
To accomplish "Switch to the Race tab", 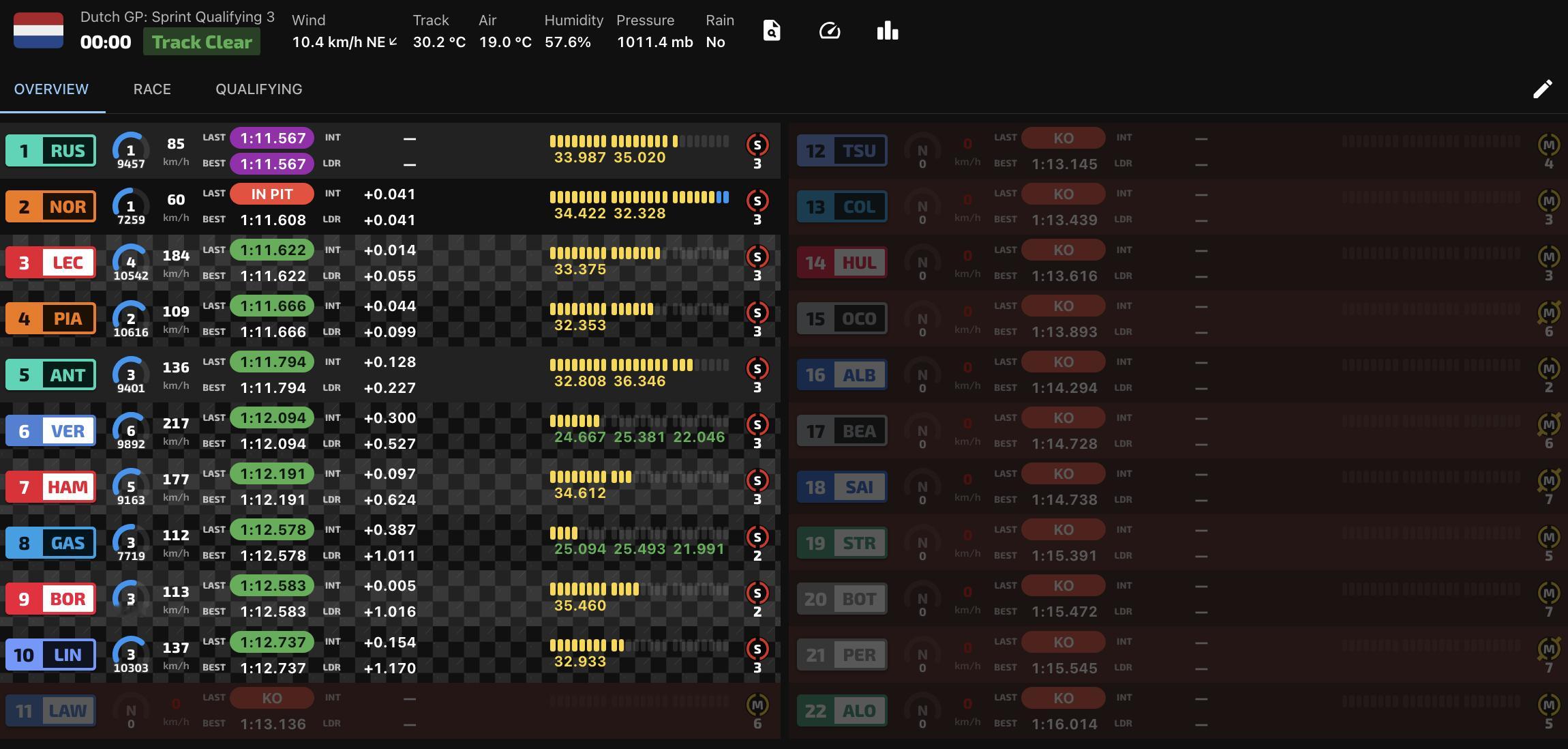I will pyautogui.click(x=152, y=89).
